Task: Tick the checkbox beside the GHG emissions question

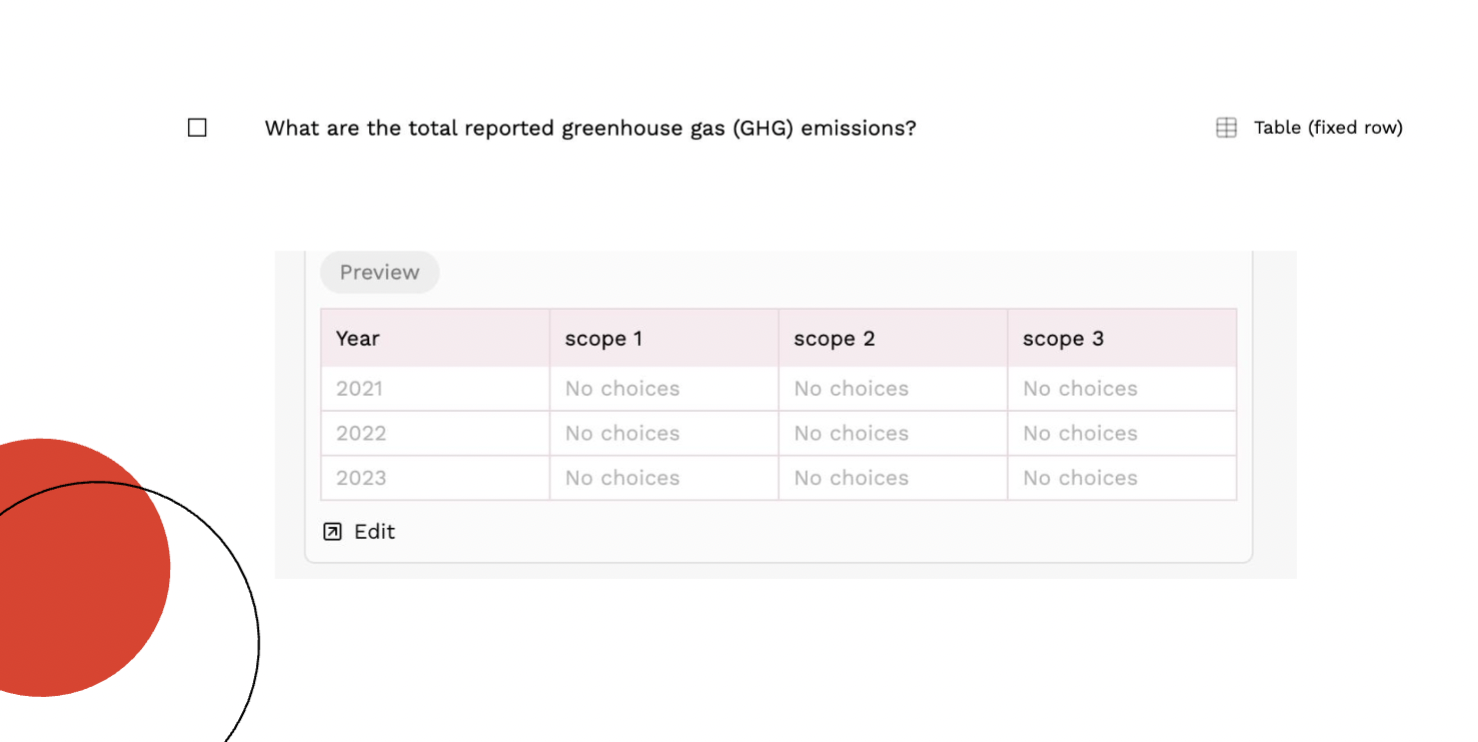Action: coord(197,128)
